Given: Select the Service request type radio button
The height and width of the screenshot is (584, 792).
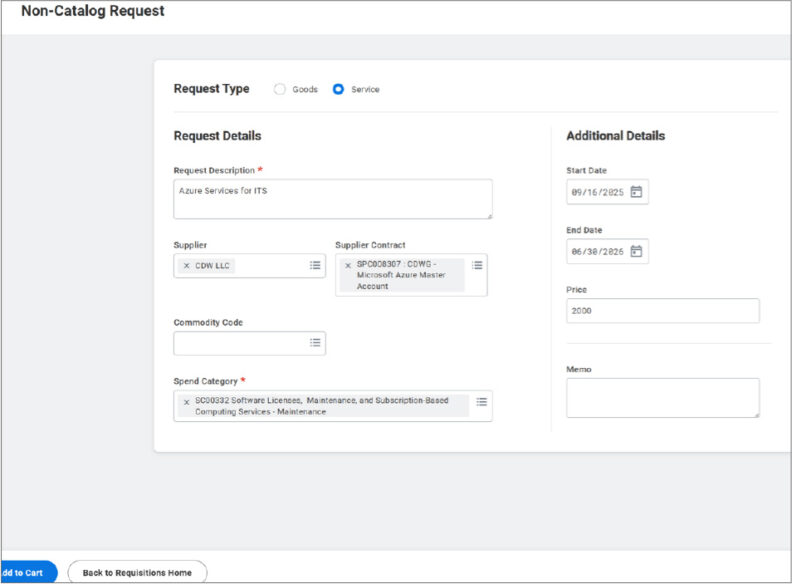Looking at the screenshot, I should click(338, 89).
